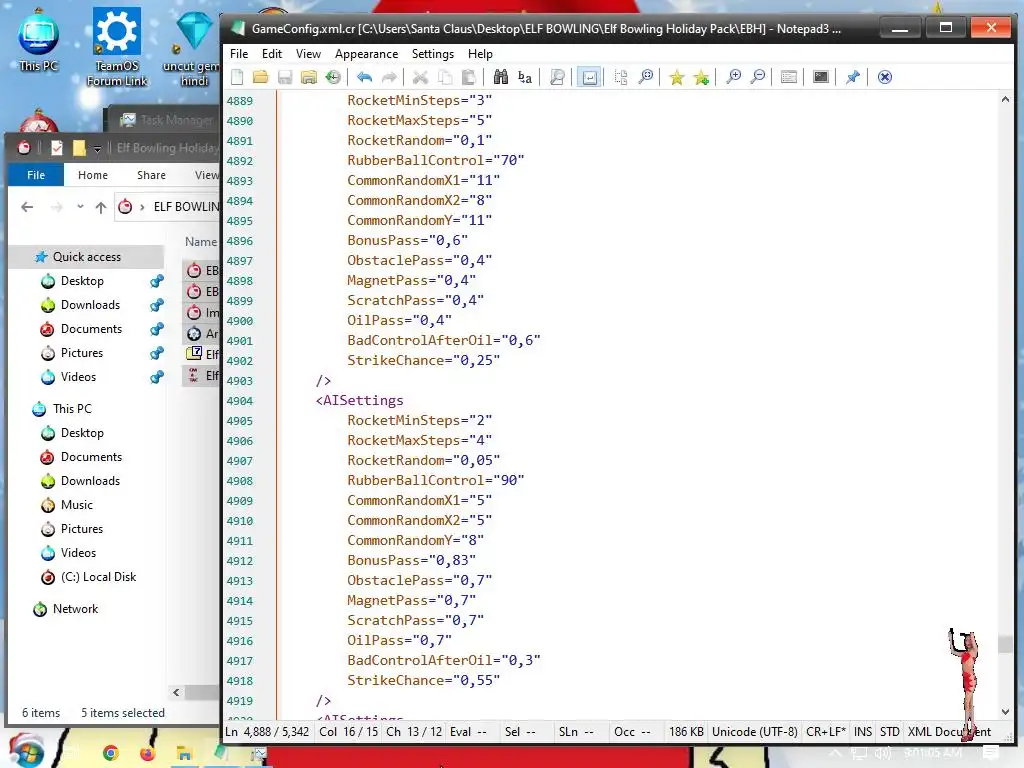Click the Save floppy disk icon
Viewport: 1024px width, 768px height.
285,77
